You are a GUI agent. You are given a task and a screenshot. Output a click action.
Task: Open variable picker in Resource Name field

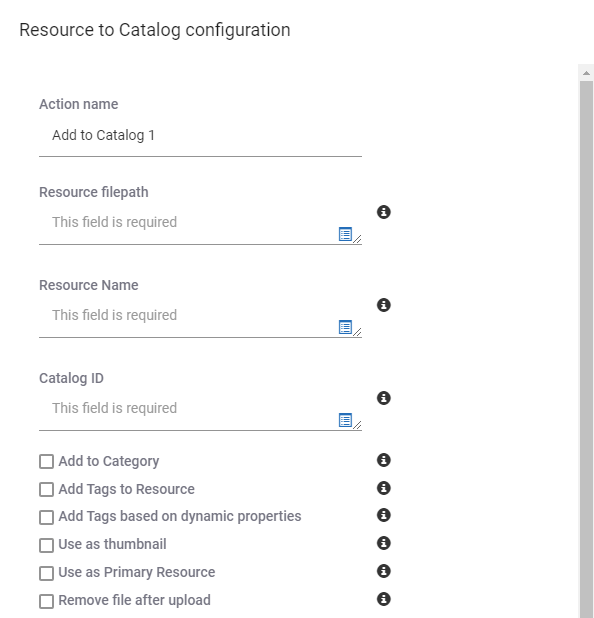345,327
